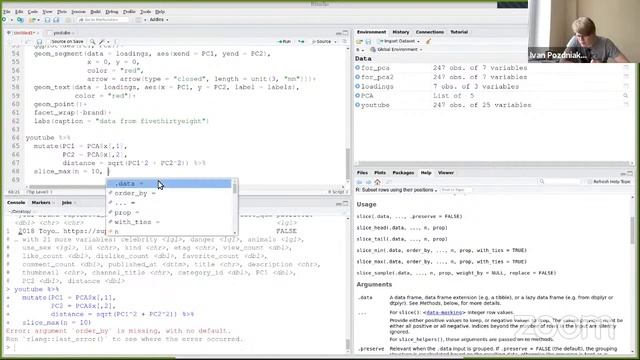Follow the data-masking help link
Viewport: 640px width, 360px height.
coord(444,312)
